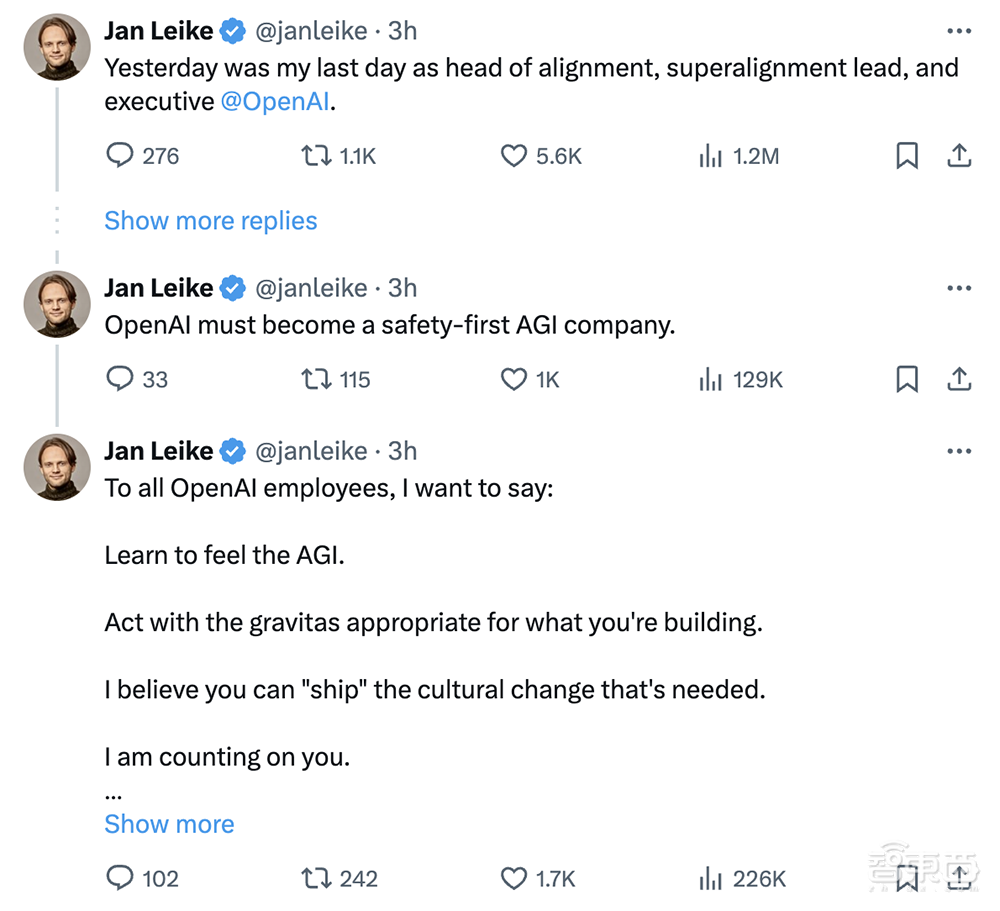Reply to the 'Learn to feel the AGI' tweet
The image size is (1000, 911).
pos(120,878)
